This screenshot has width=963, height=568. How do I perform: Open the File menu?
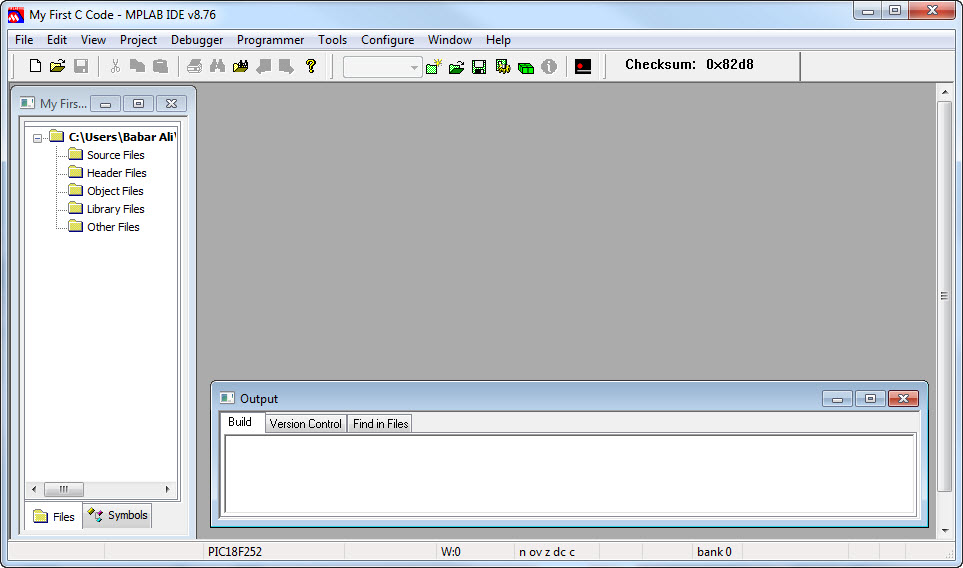(24, 40)
